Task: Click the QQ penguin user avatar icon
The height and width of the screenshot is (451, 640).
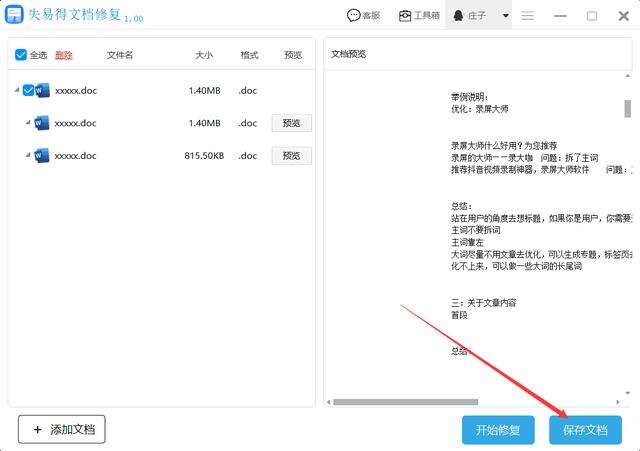Action: point(458,16)
